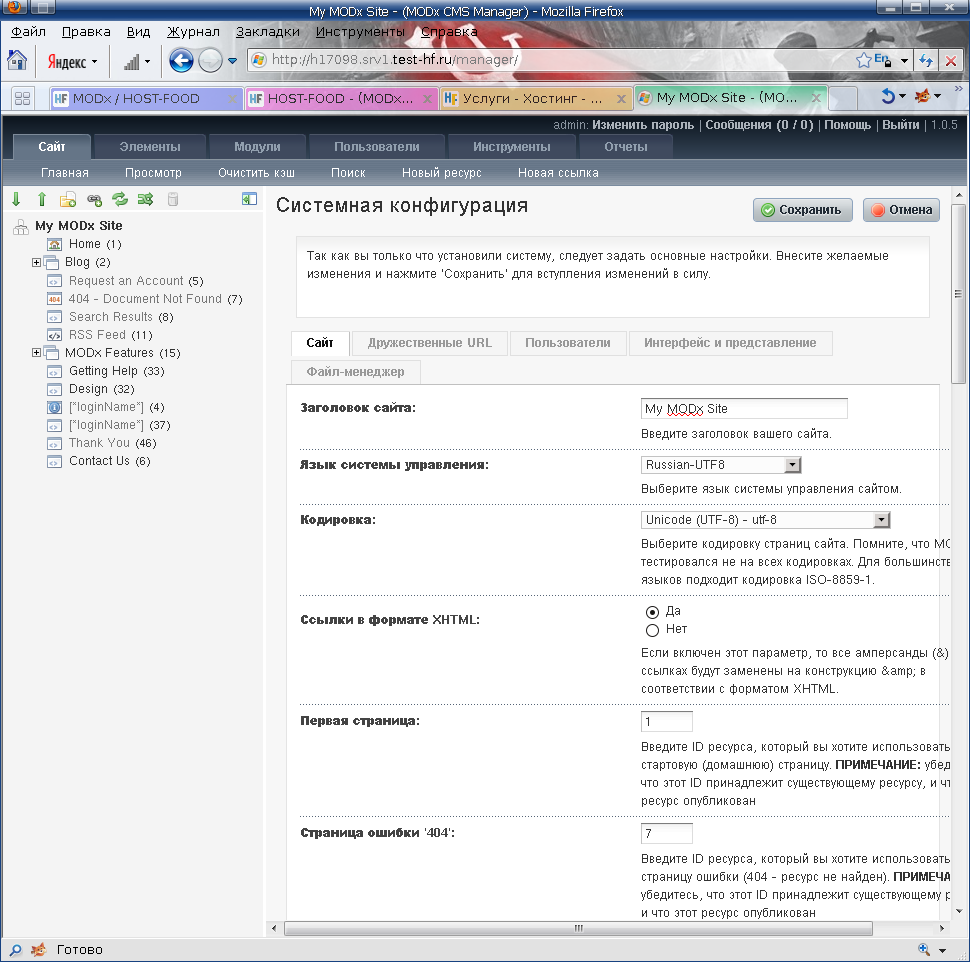
Task: Select Да for XHTML links
Action: click(652, 612)
